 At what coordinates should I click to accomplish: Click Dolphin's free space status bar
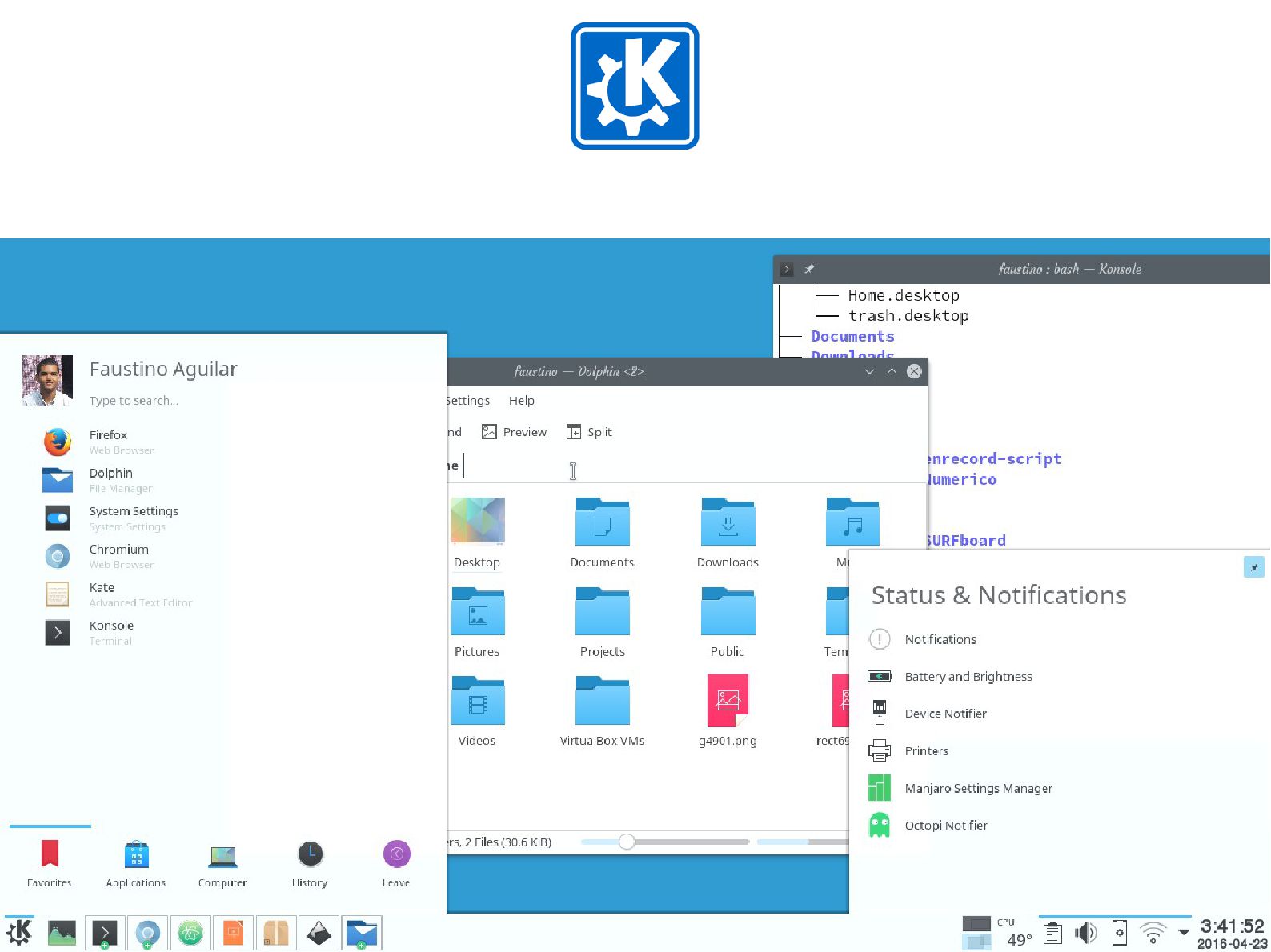click(803, 842)
